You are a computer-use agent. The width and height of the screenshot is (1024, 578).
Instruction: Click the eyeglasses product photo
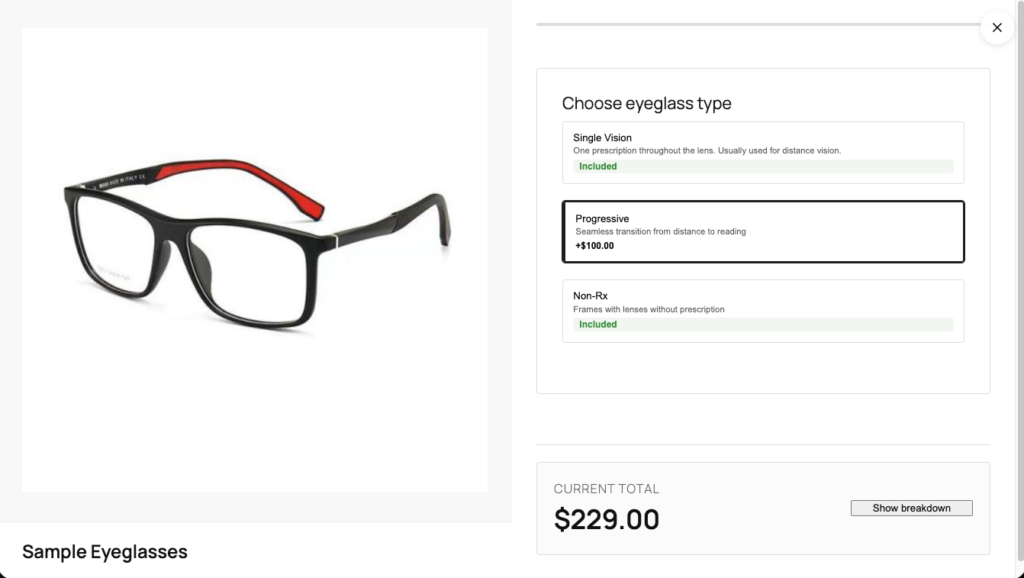(x=253, y=260)
